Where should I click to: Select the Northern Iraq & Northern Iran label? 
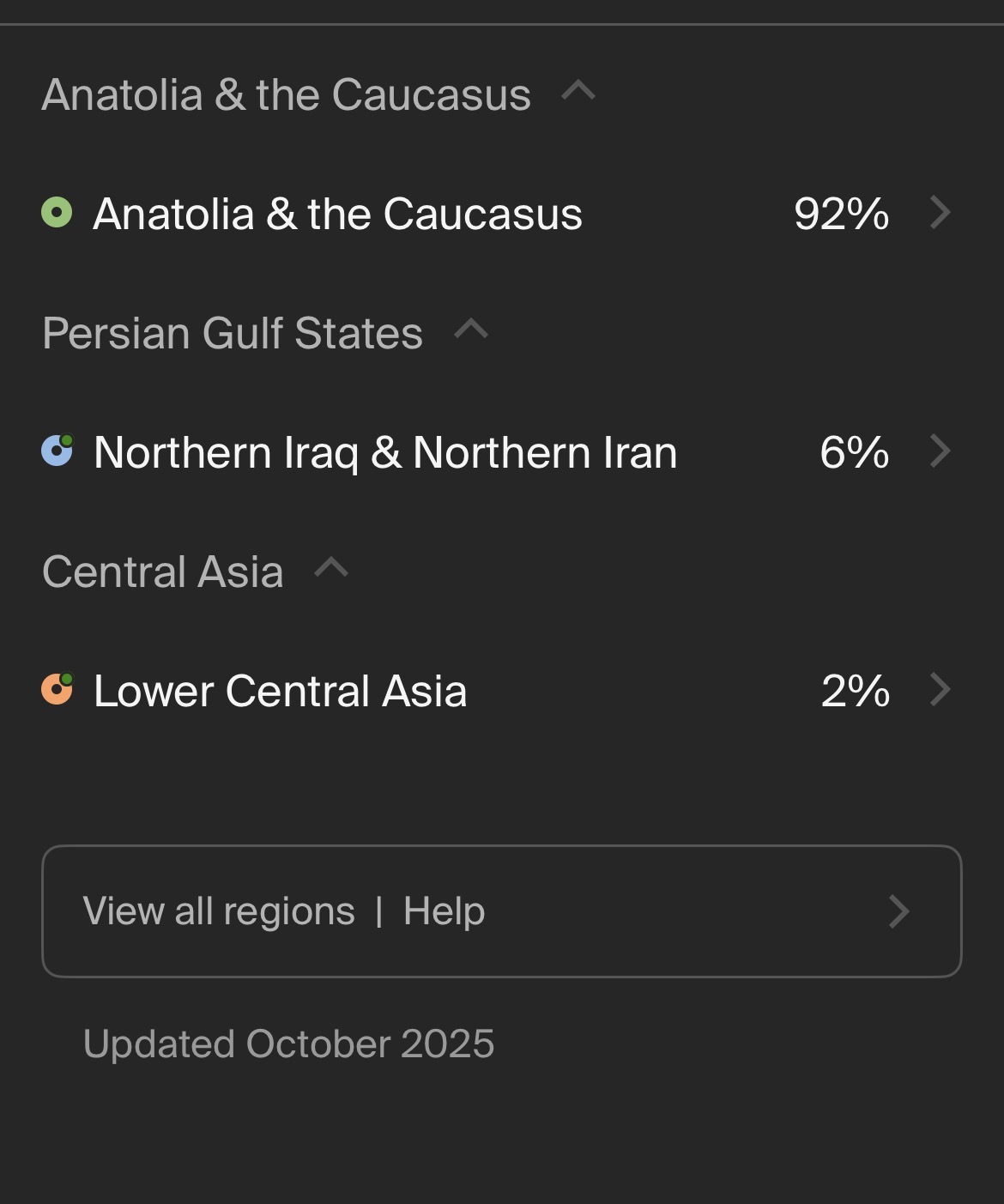pos(385,452)
